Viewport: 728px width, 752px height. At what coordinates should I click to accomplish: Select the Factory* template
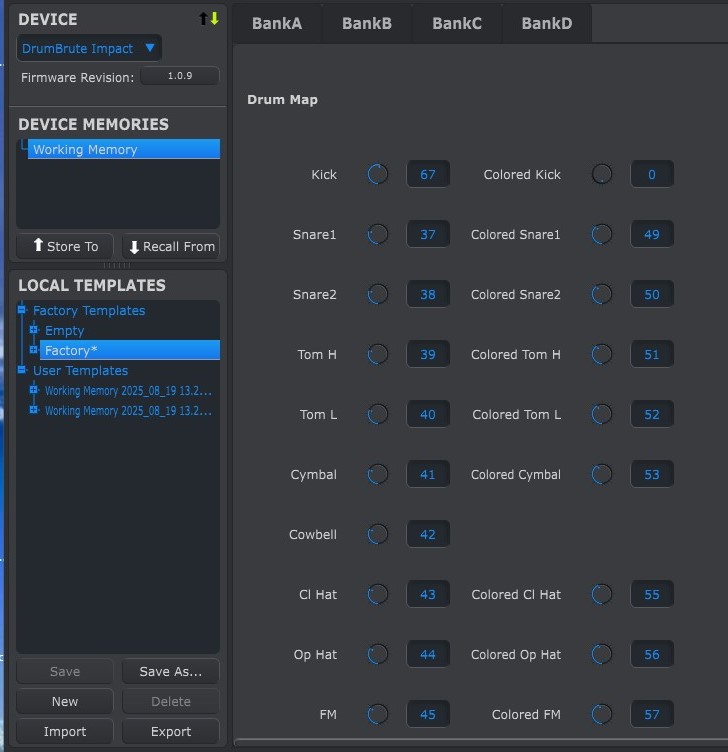pyautogui.click(x=128, y=351)
